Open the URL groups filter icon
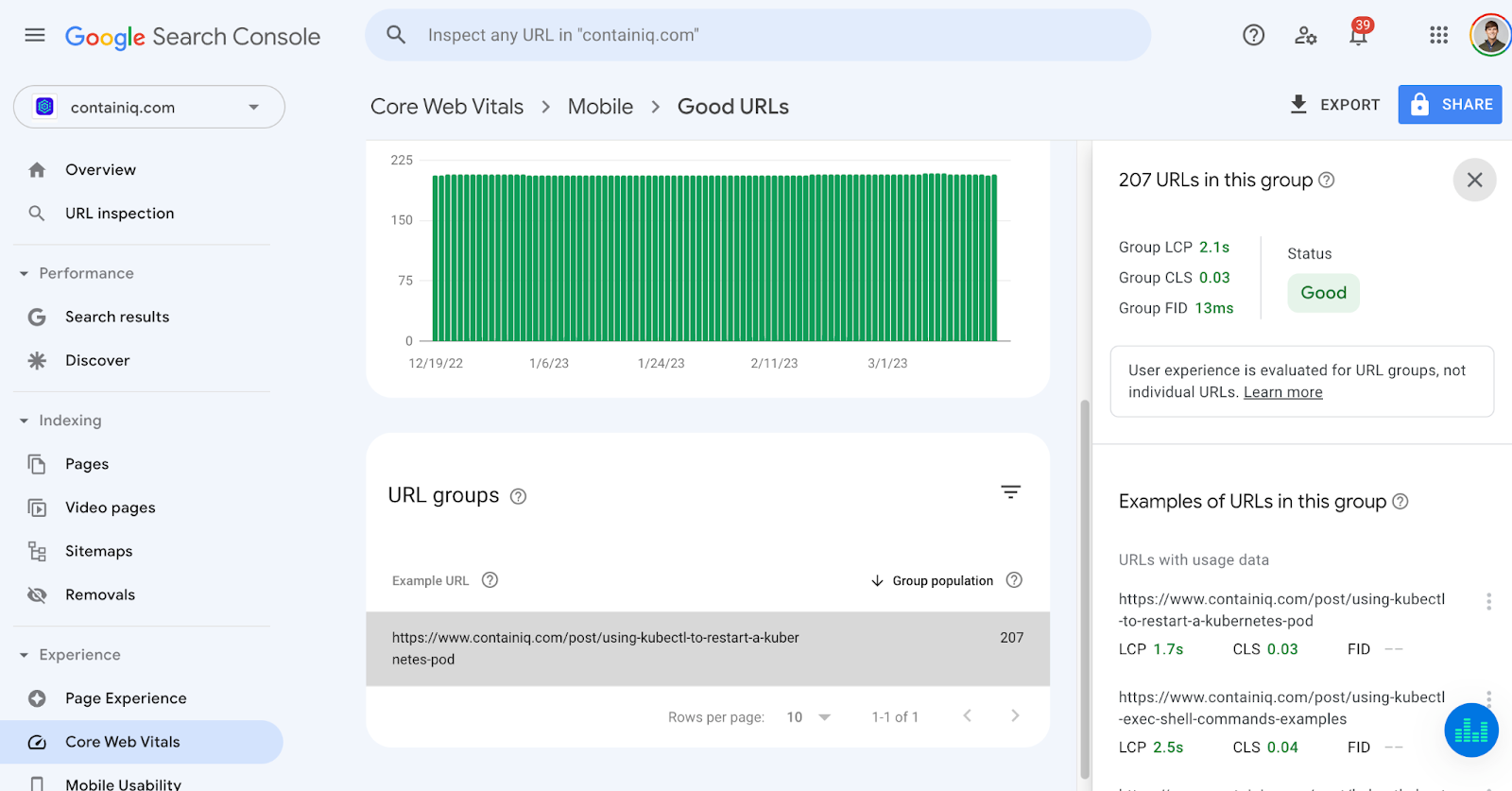 1010,492
